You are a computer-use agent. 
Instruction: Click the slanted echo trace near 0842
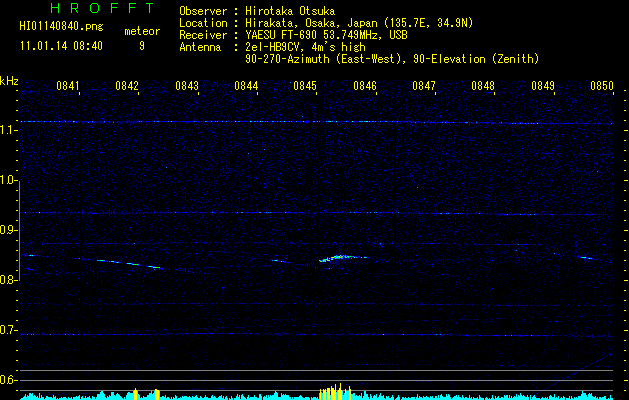(x=128, y=263)
